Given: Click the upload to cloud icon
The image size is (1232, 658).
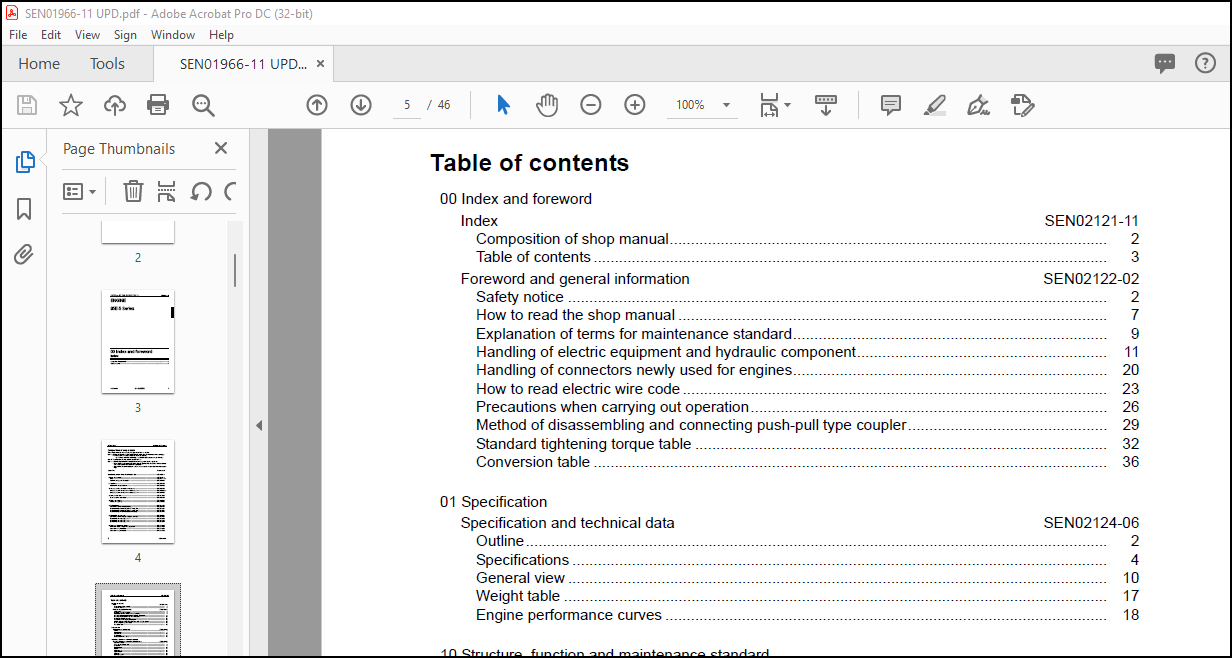Looking at the screenshot, I should [x=115, y=105].
